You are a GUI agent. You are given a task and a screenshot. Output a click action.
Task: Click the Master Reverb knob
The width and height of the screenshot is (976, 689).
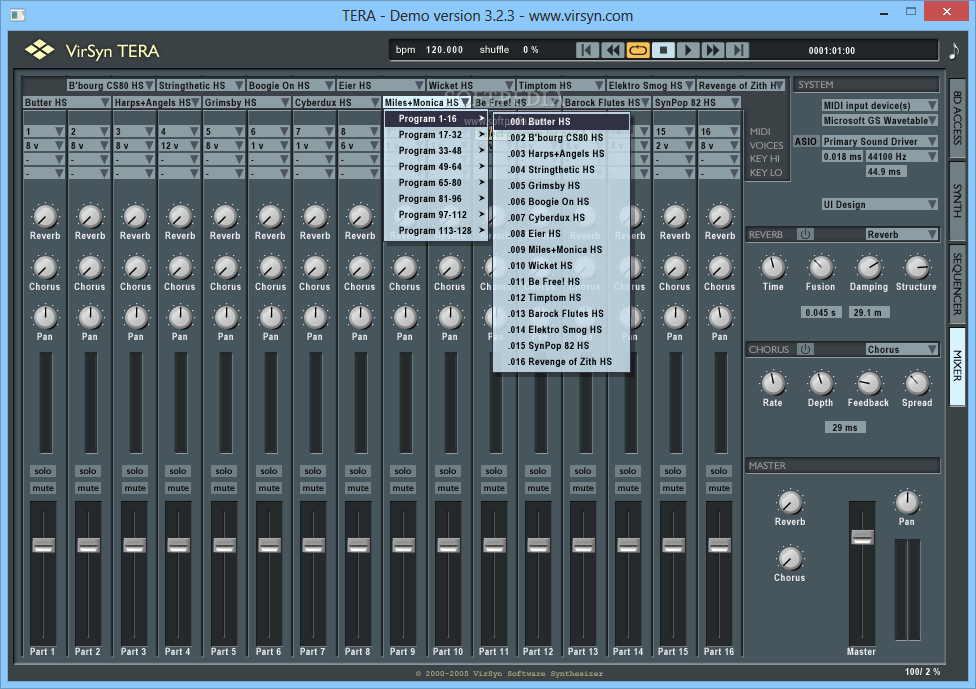pos(790,502)
